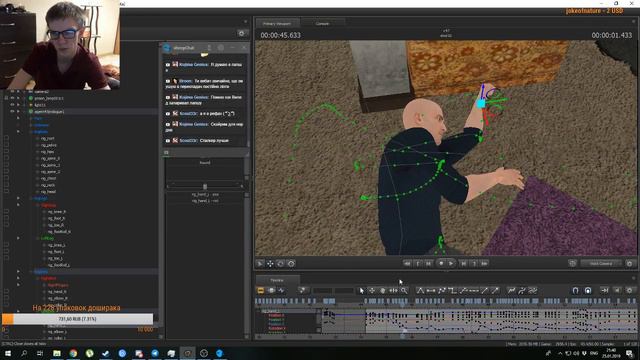Select the viewport move manipulator tool

click(270, 264)
